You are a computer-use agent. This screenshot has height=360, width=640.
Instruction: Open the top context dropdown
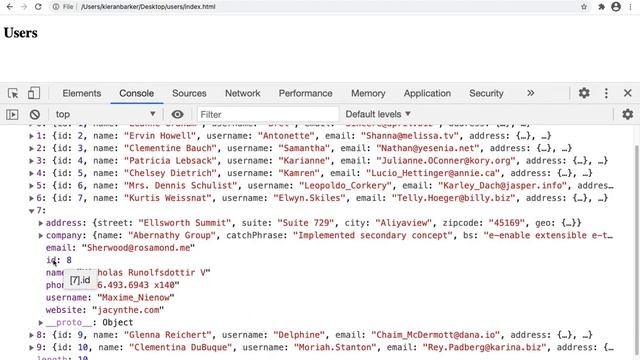click(x=105, y=114)
